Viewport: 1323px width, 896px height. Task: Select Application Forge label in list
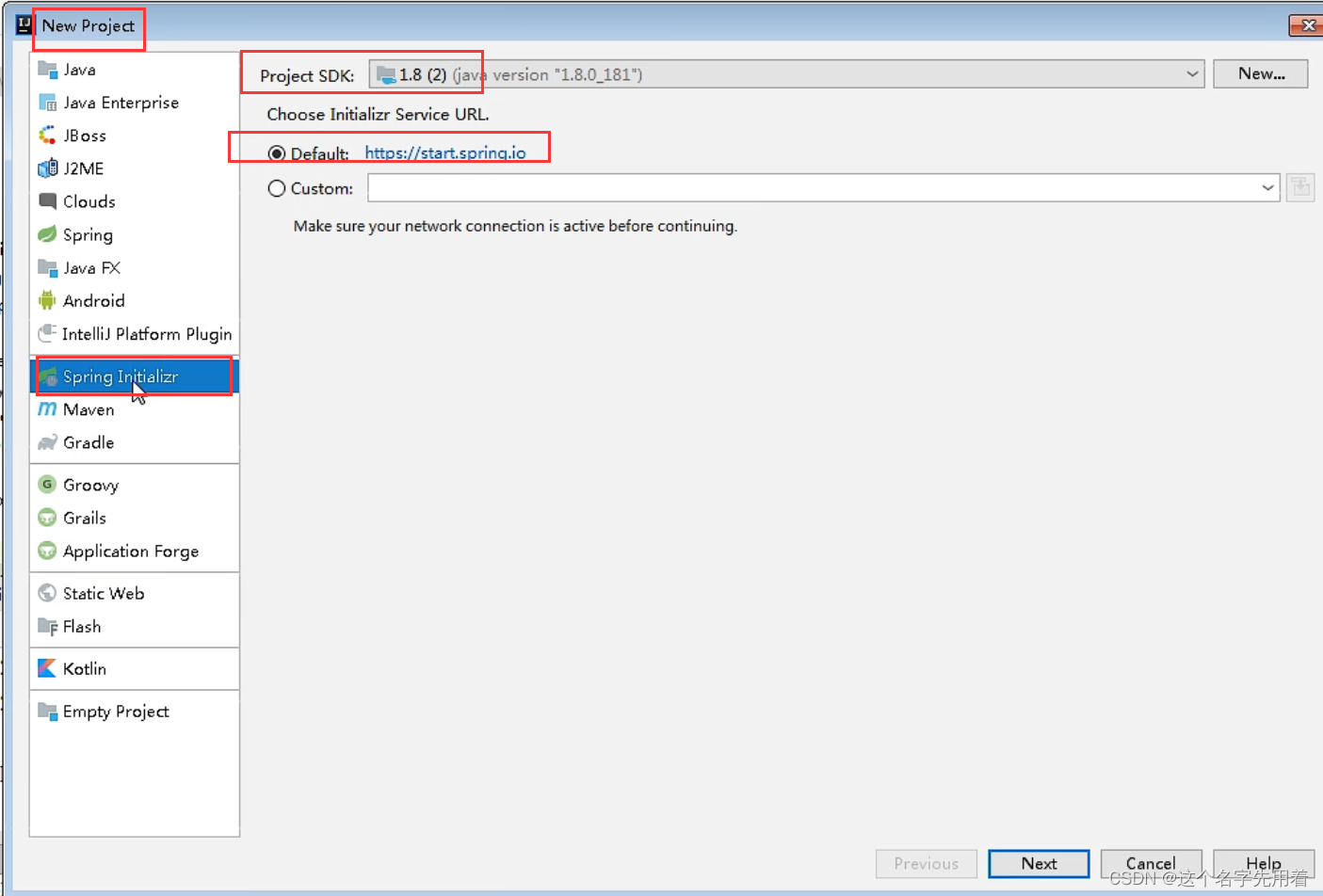131,551
